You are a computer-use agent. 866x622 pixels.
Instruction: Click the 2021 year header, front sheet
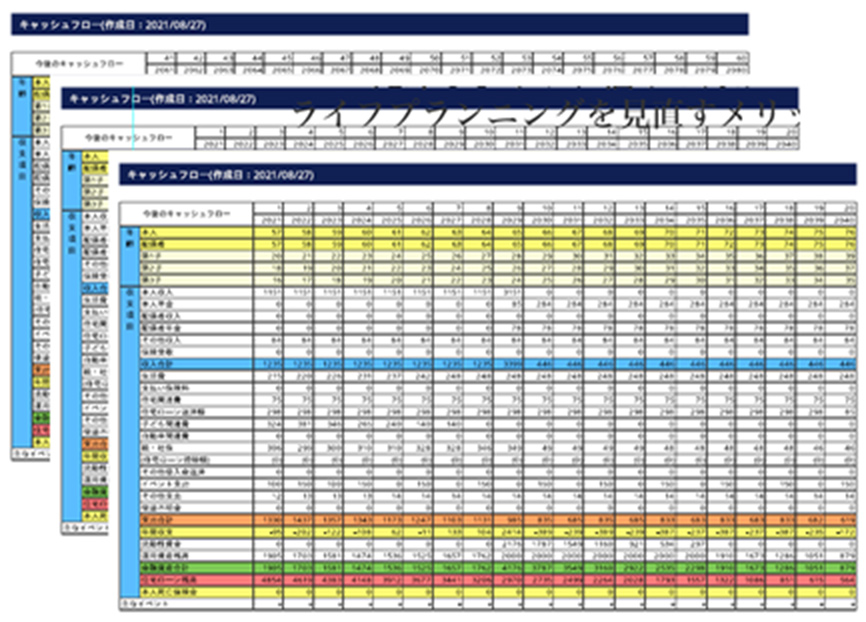tap(268, 220)
